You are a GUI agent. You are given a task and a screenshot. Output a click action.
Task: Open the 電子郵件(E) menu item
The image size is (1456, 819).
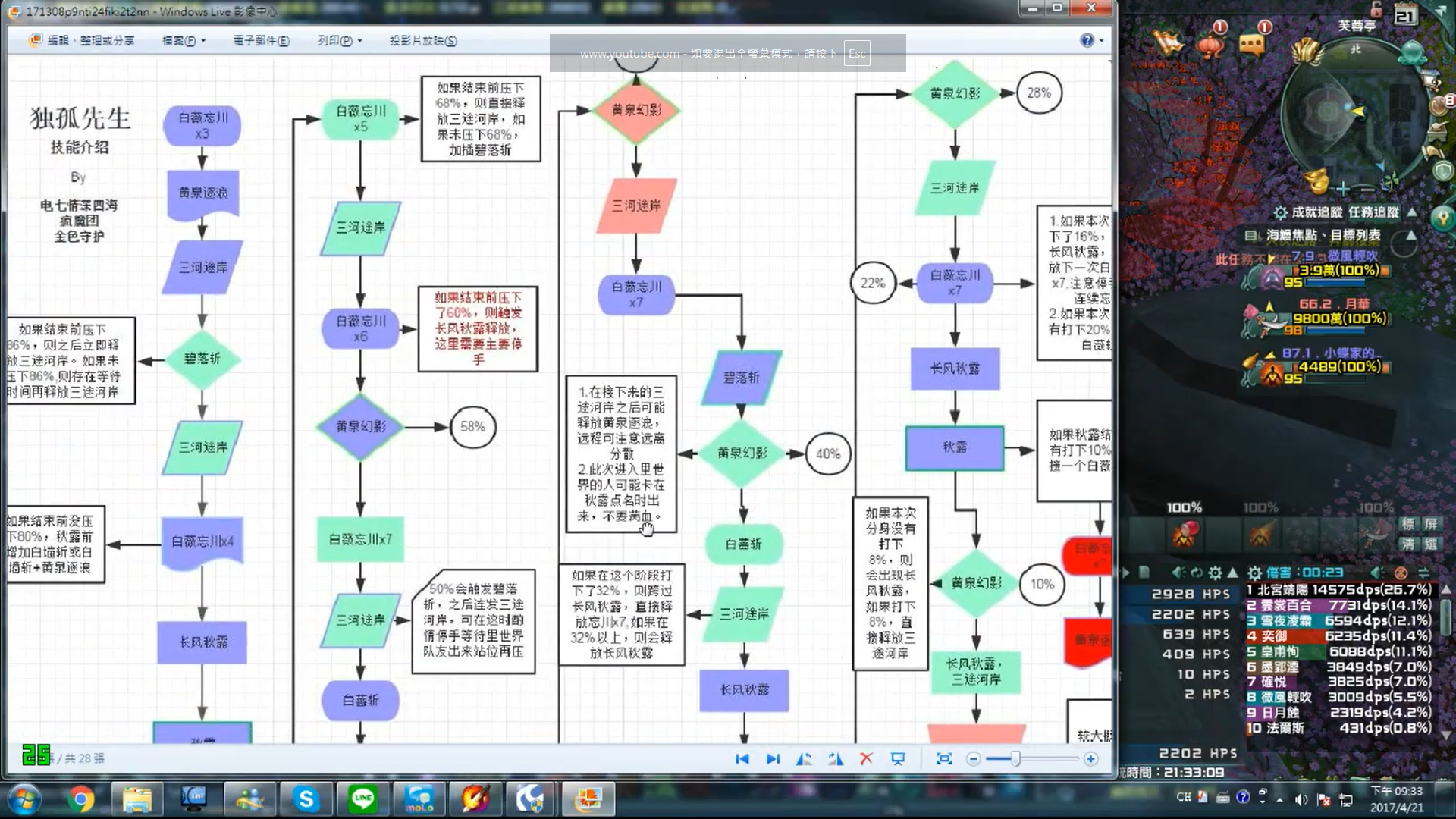261,40
